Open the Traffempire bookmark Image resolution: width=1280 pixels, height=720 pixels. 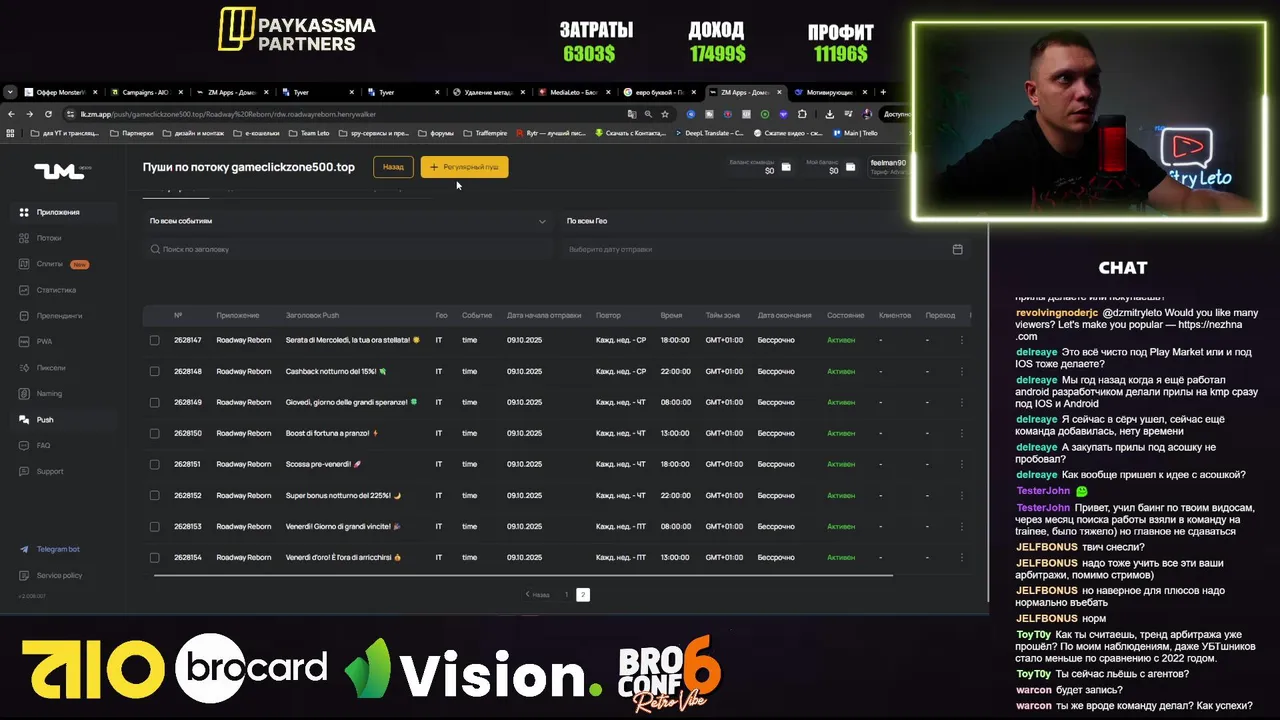(485, 133)
